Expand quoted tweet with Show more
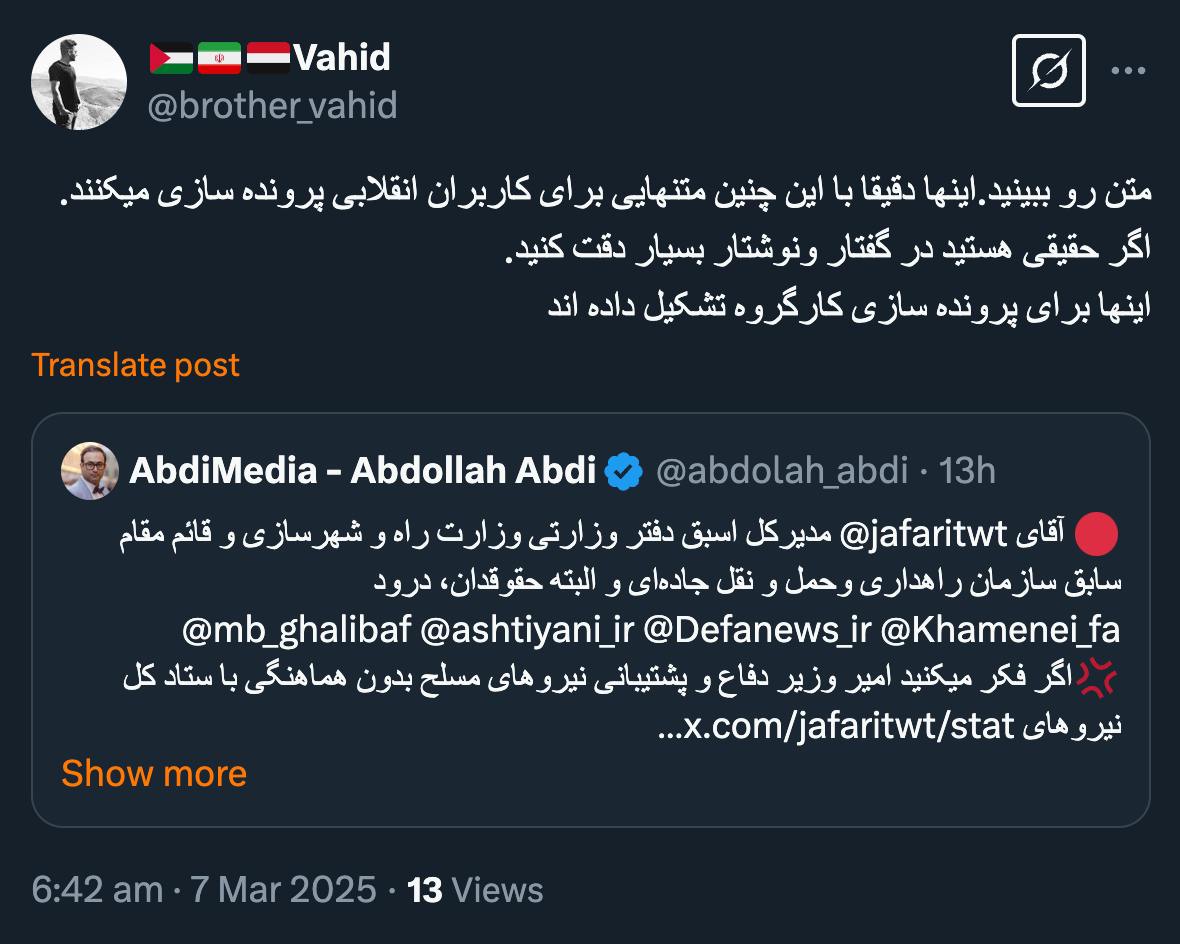Viewport: 1180px width, 944px height. click(154, 773)
